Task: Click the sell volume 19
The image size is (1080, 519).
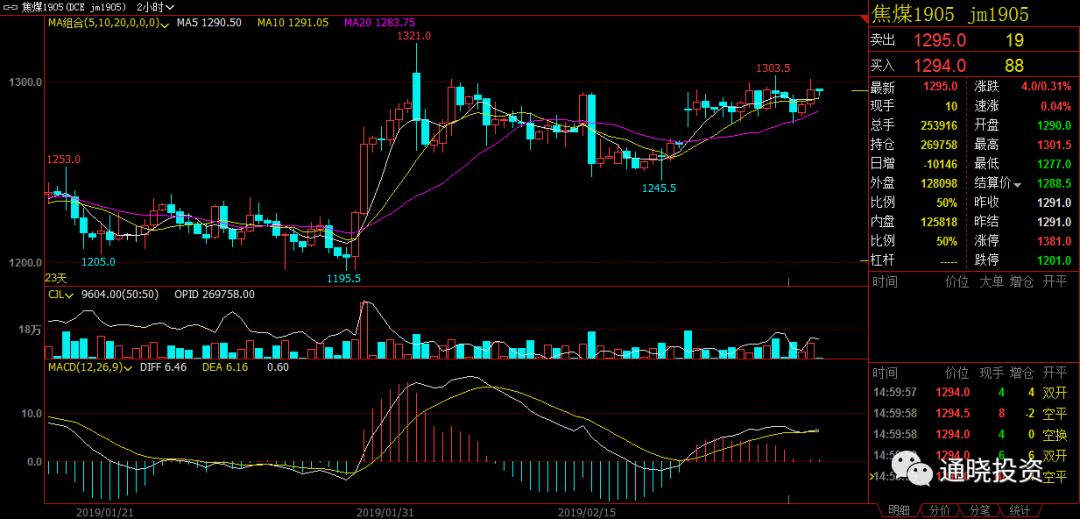Action: 1014,41
